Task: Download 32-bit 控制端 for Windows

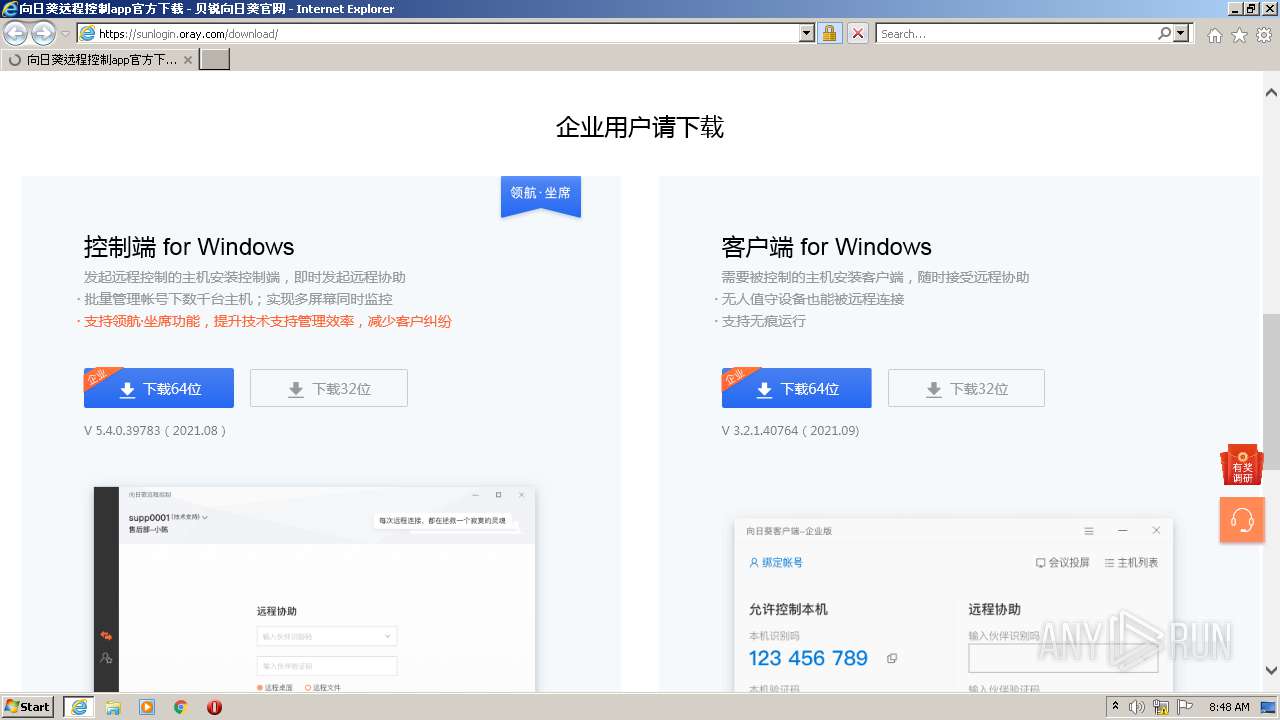Action: [329, 388]
